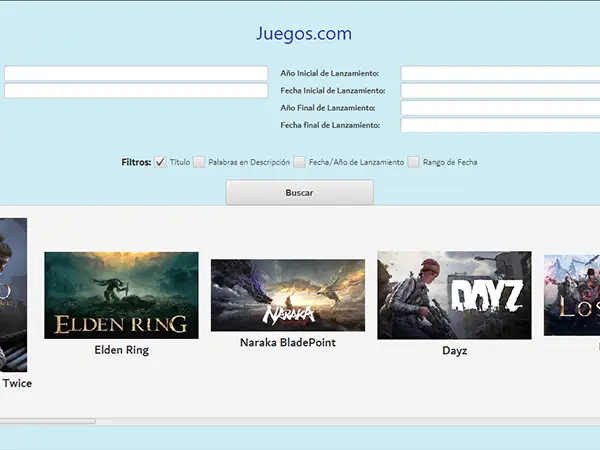Open the Lost Ark game thumbnail
This screenshot has width=600, height=450.
[572, 295]
